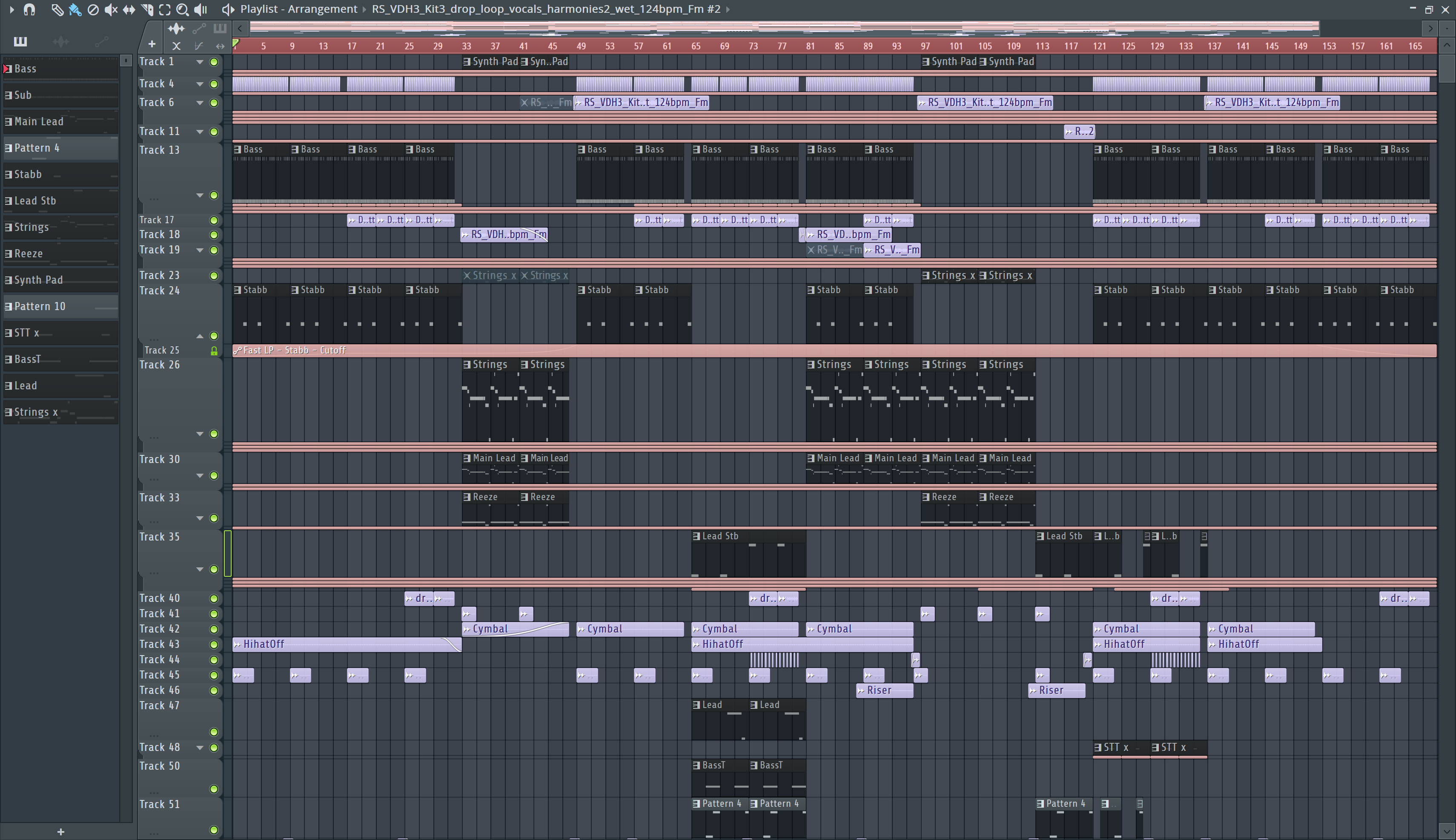
Task: Expand the Track 13 dropdown arrow
Action: pos(200,195)
